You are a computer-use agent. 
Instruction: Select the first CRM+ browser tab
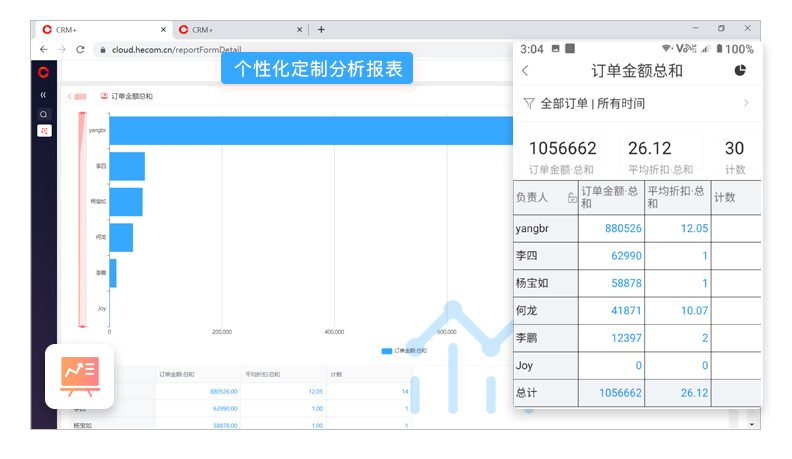[x=100, y=30]
